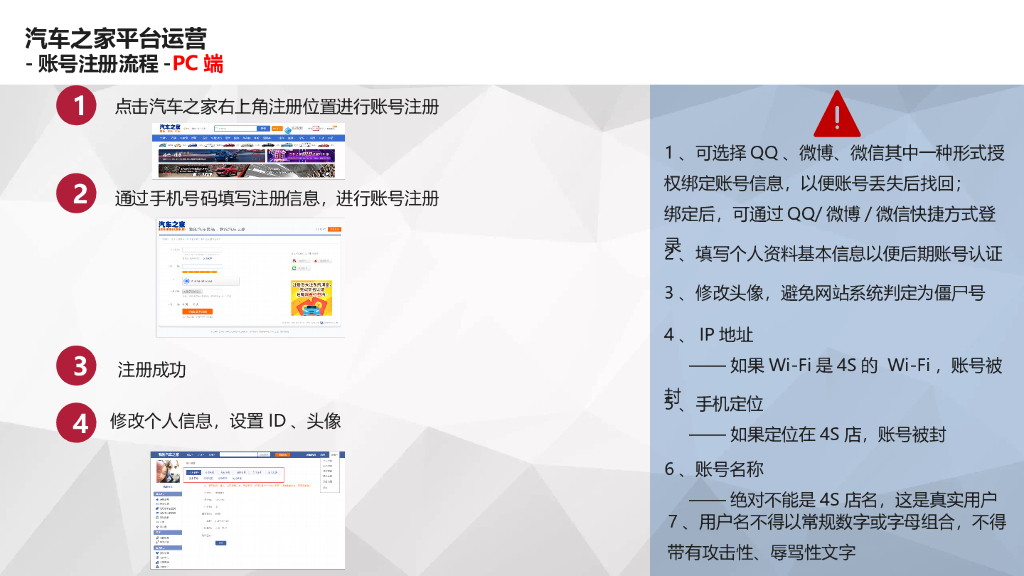The height and width of the screenshot is (576, 1024).
Task: Select note 2 填写个人资料基本信息以便后期账号认证
Action: point(848,254)
